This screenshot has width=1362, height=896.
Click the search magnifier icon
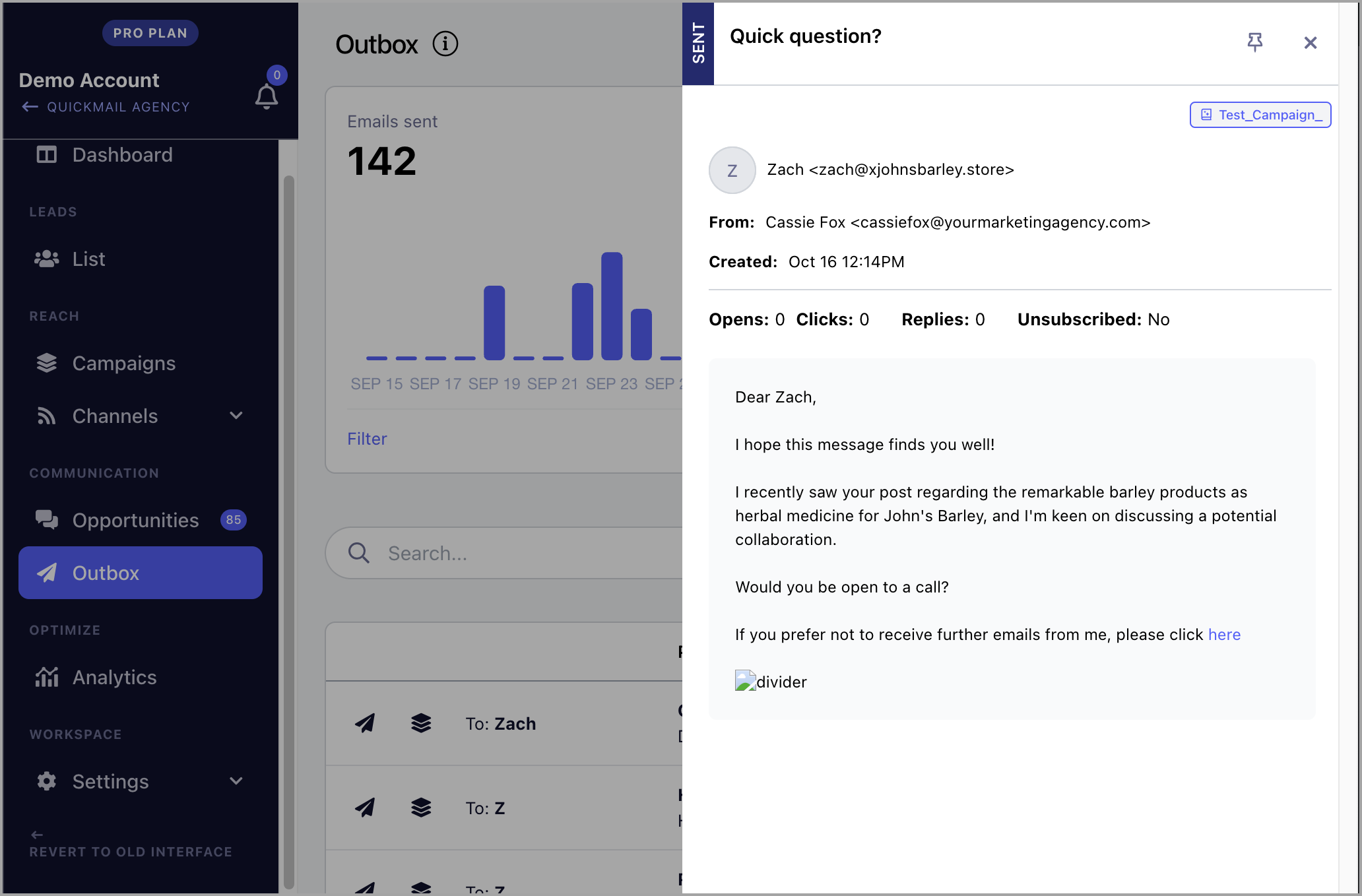coord(358,553)
